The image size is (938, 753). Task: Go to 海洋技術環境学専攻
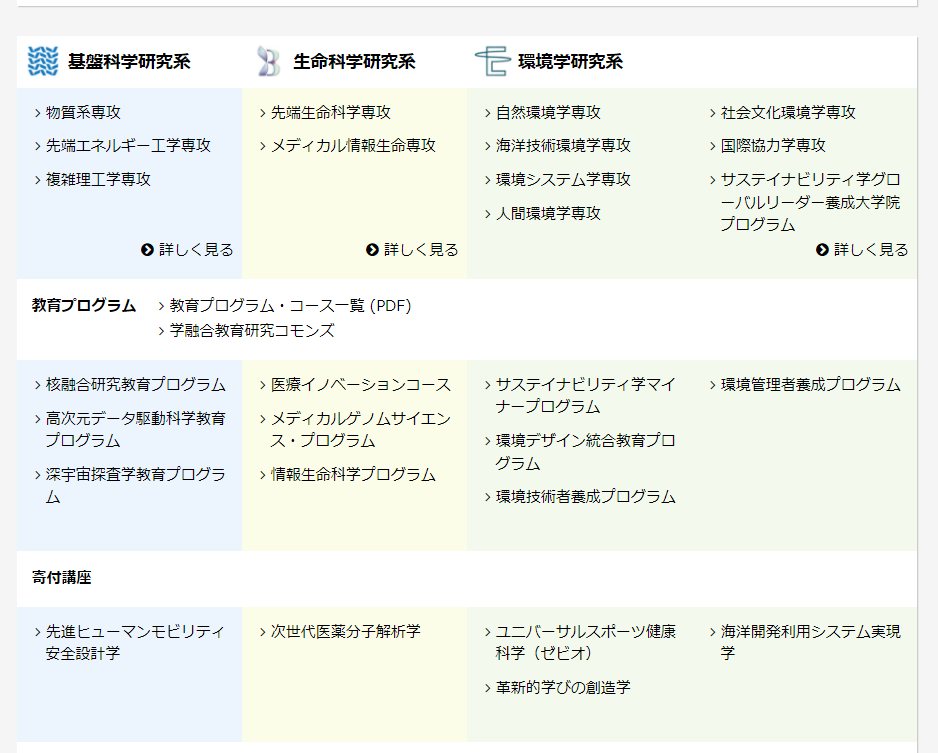[x=563, y=145]
